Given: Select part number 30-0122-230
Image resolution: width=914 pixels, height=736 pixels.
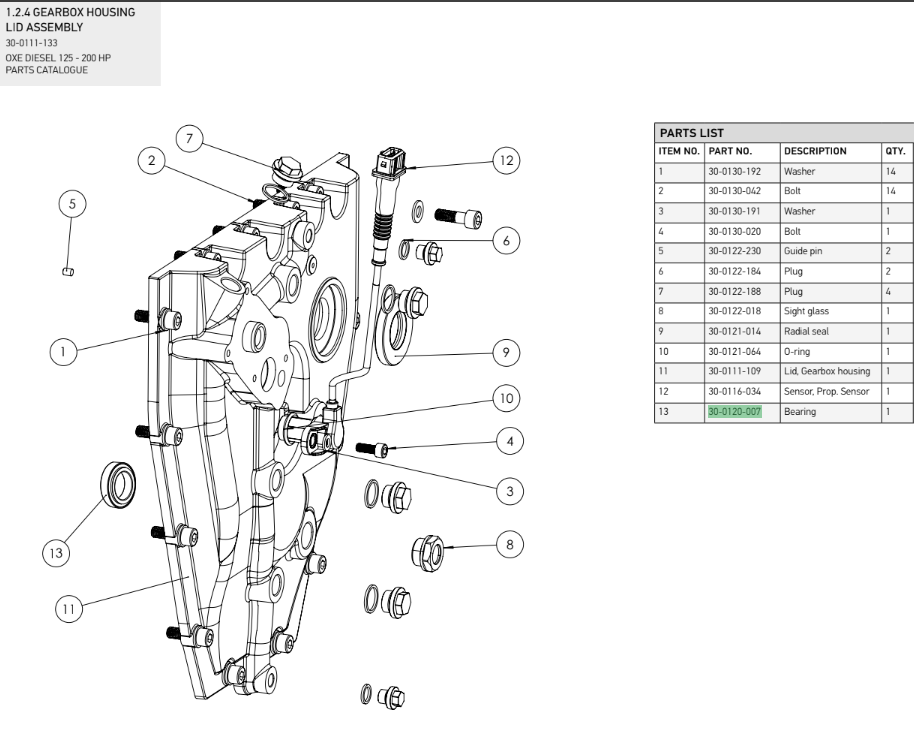Looking at the screenshot, I should click(734, 251).
